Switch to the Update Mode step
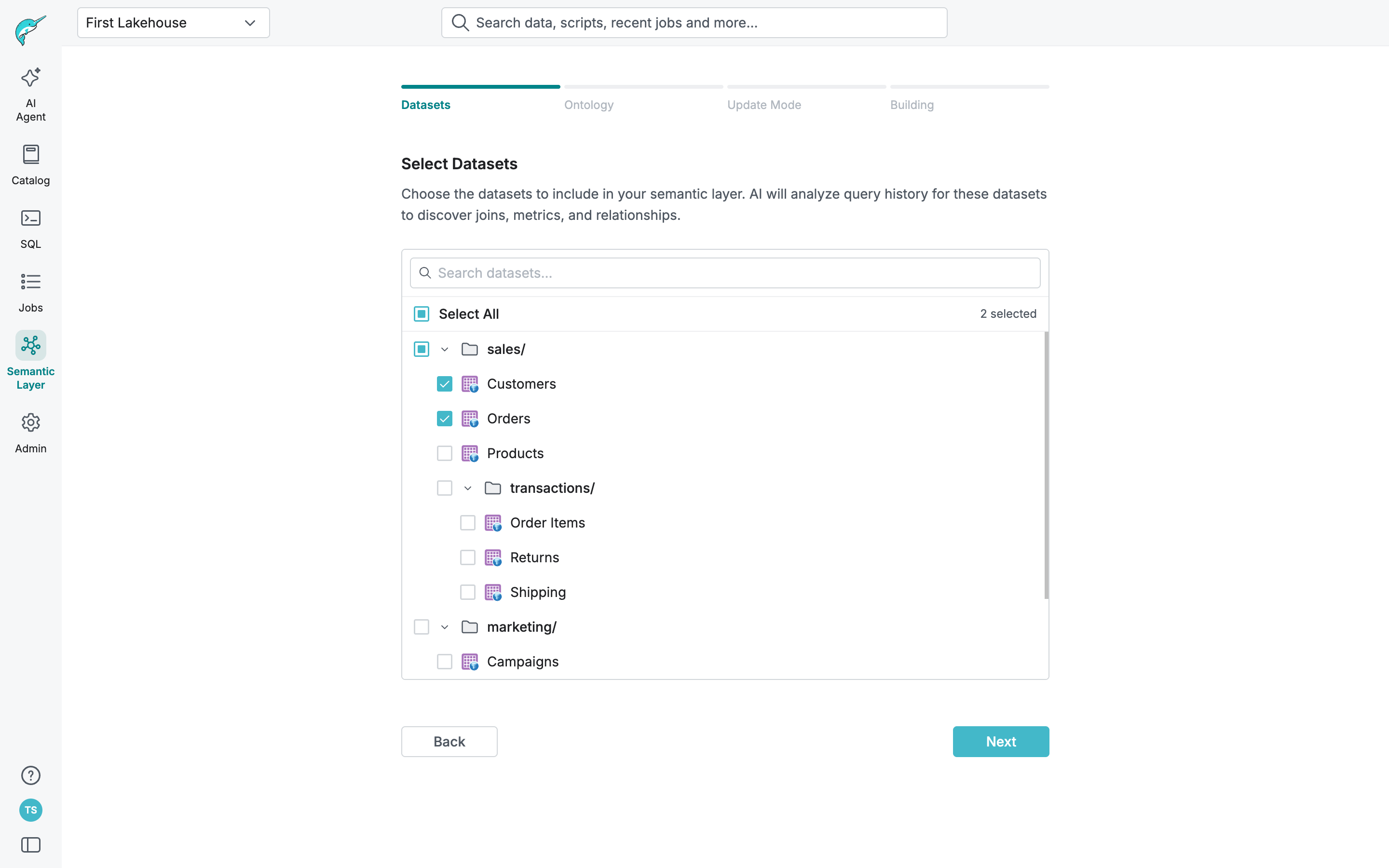 click(x=764, y=105)
